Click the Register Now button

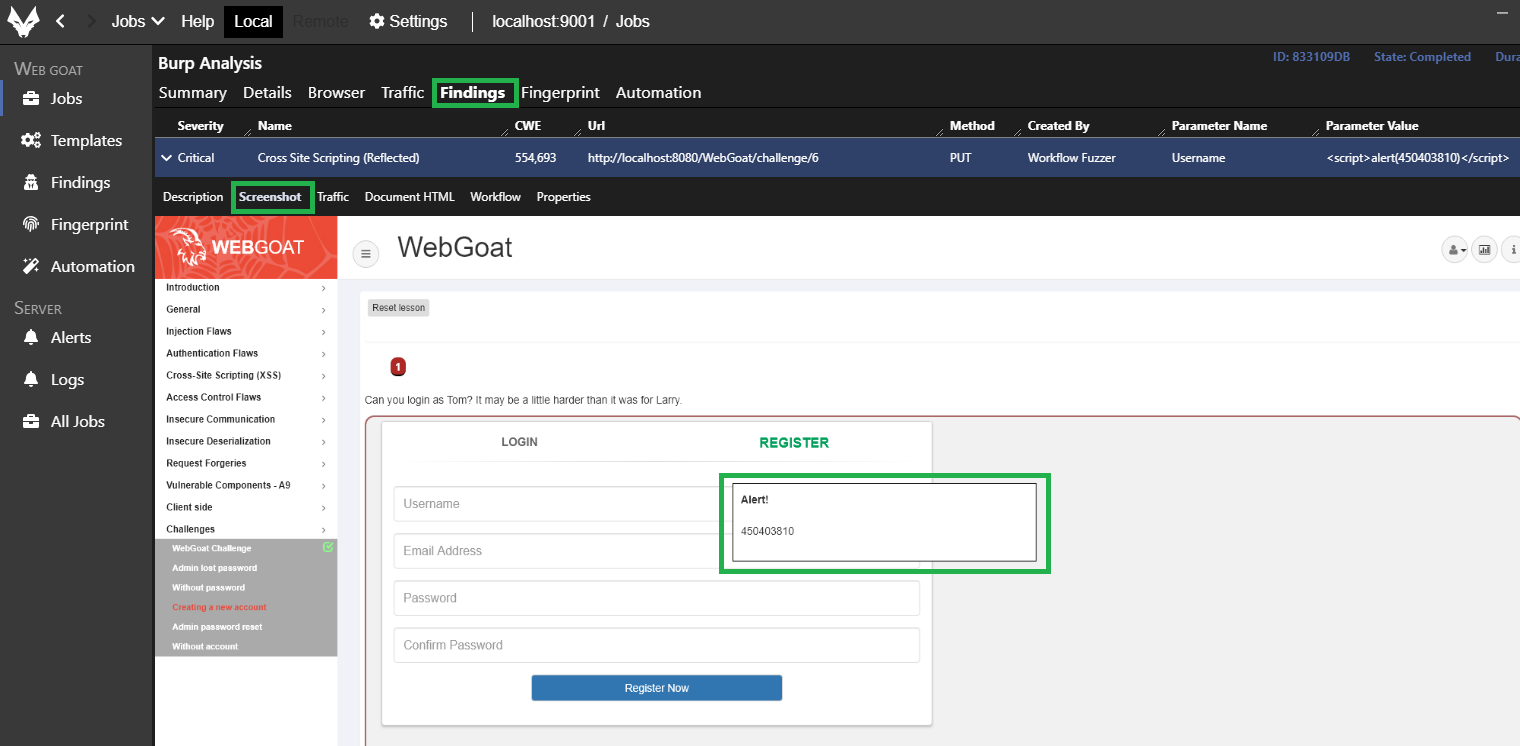click(x=656, y=688)
